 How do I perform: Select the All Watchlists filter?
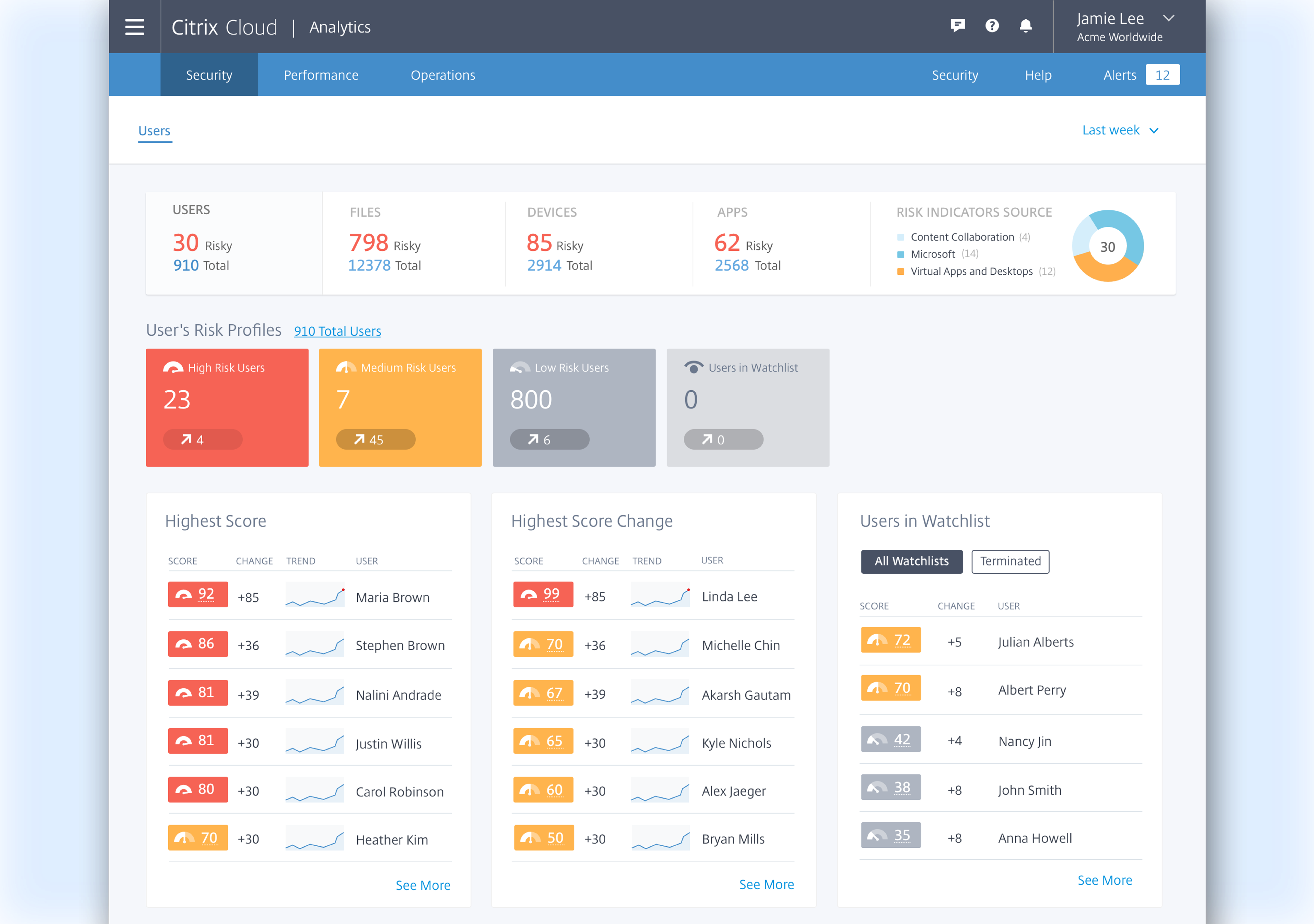(911, 561)
